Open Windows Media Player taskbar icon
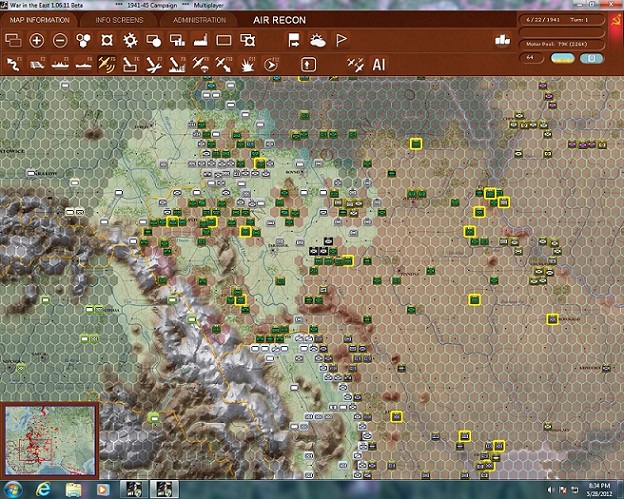This screenshot has height=499, width=624. 102,489
